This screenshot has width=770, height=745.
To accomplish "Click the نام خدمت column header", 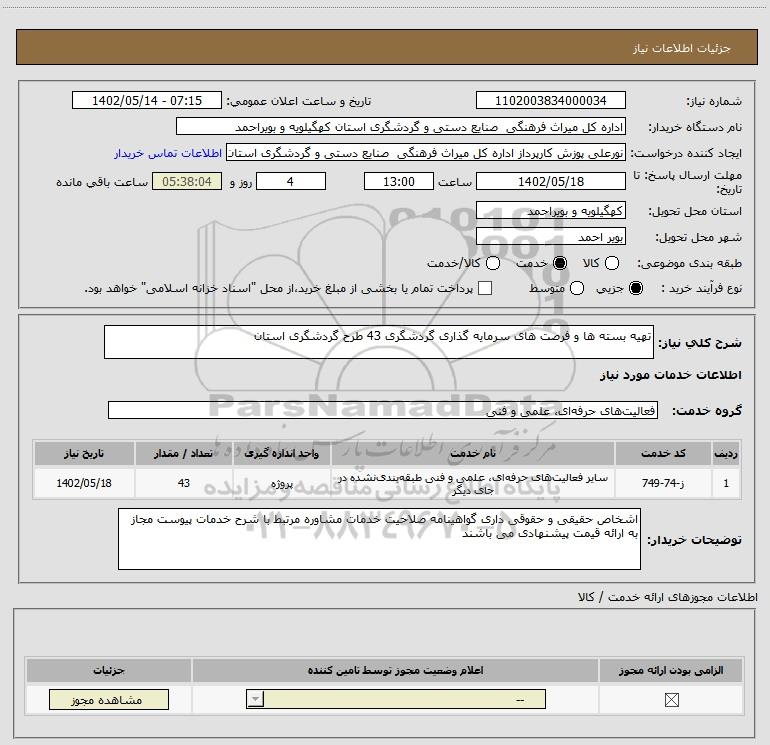I will [x=473, y=453].
